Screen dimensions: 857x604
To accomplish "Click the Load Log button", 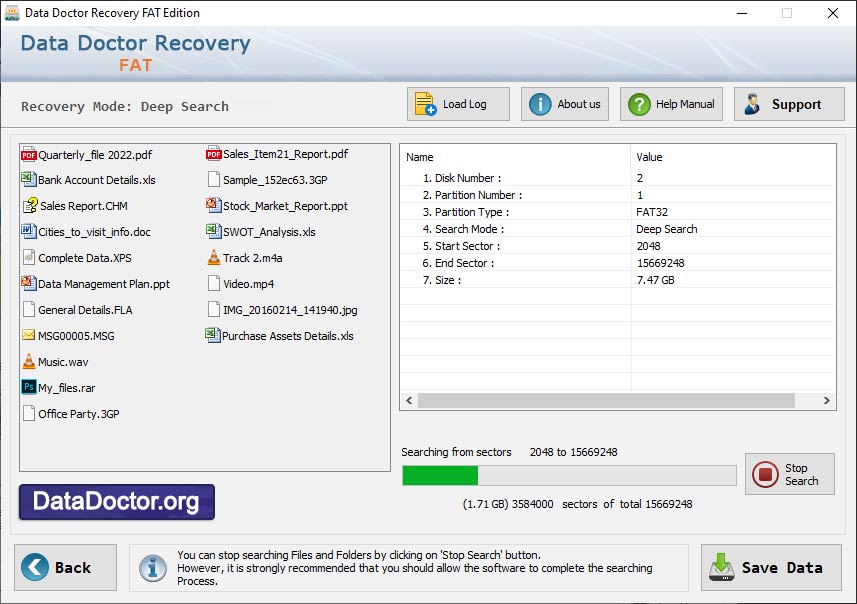I will tap(457, 103).
